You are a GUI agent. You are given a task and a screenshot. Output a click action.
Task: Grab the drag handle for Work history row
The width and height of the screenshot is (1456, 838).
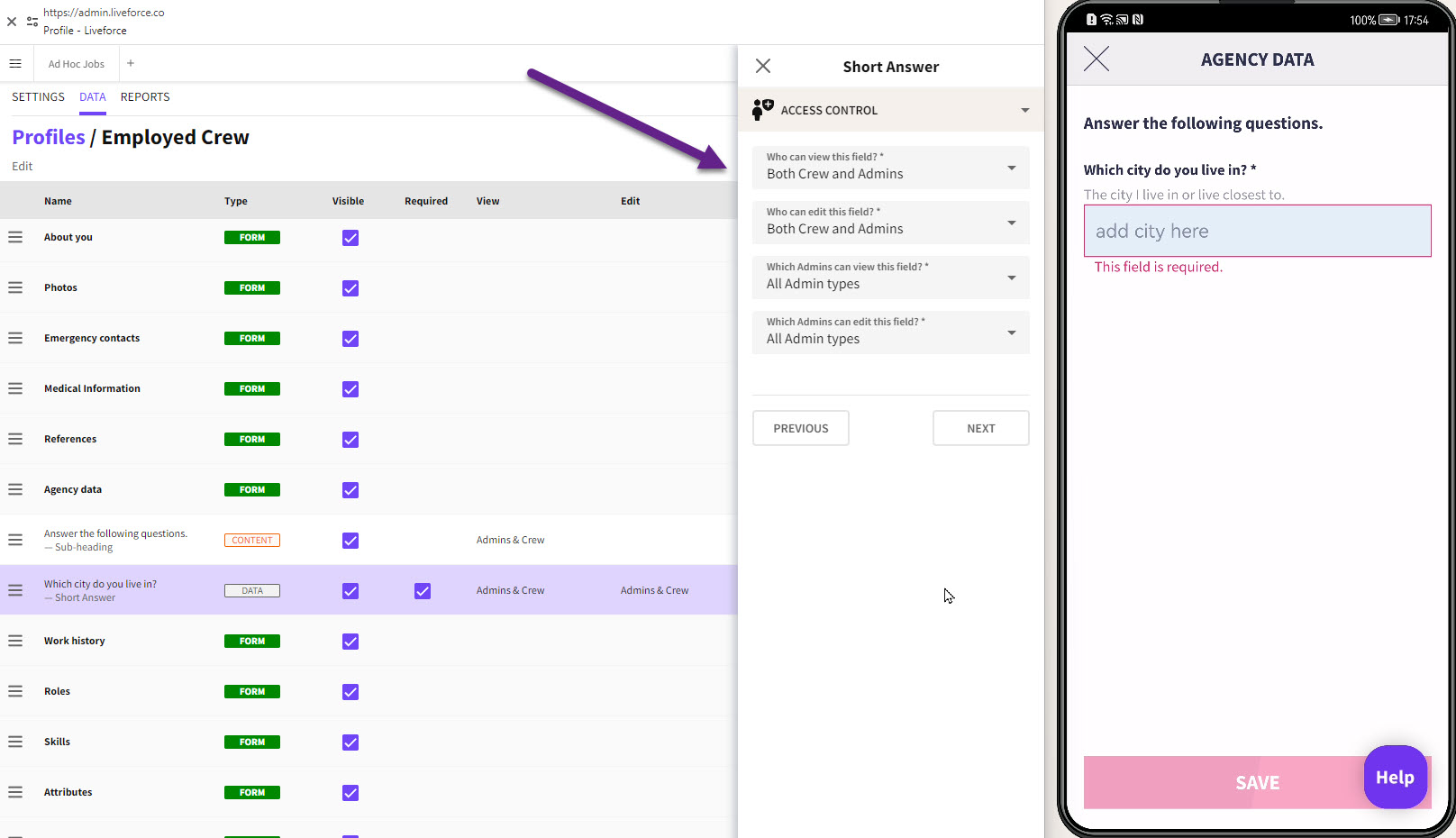(x=15, y=641)
